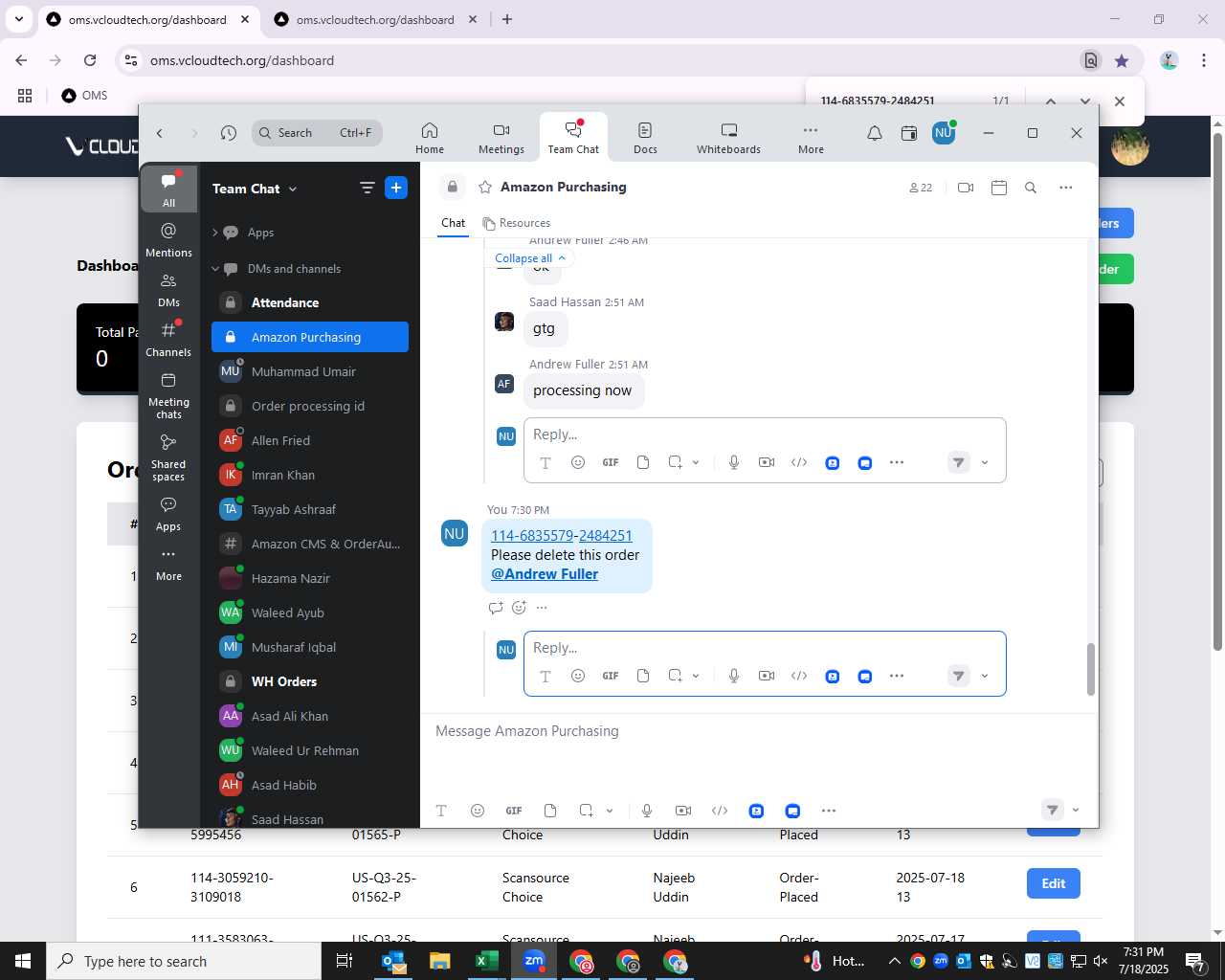Open the Whiteboards tab

coord(728,138)
